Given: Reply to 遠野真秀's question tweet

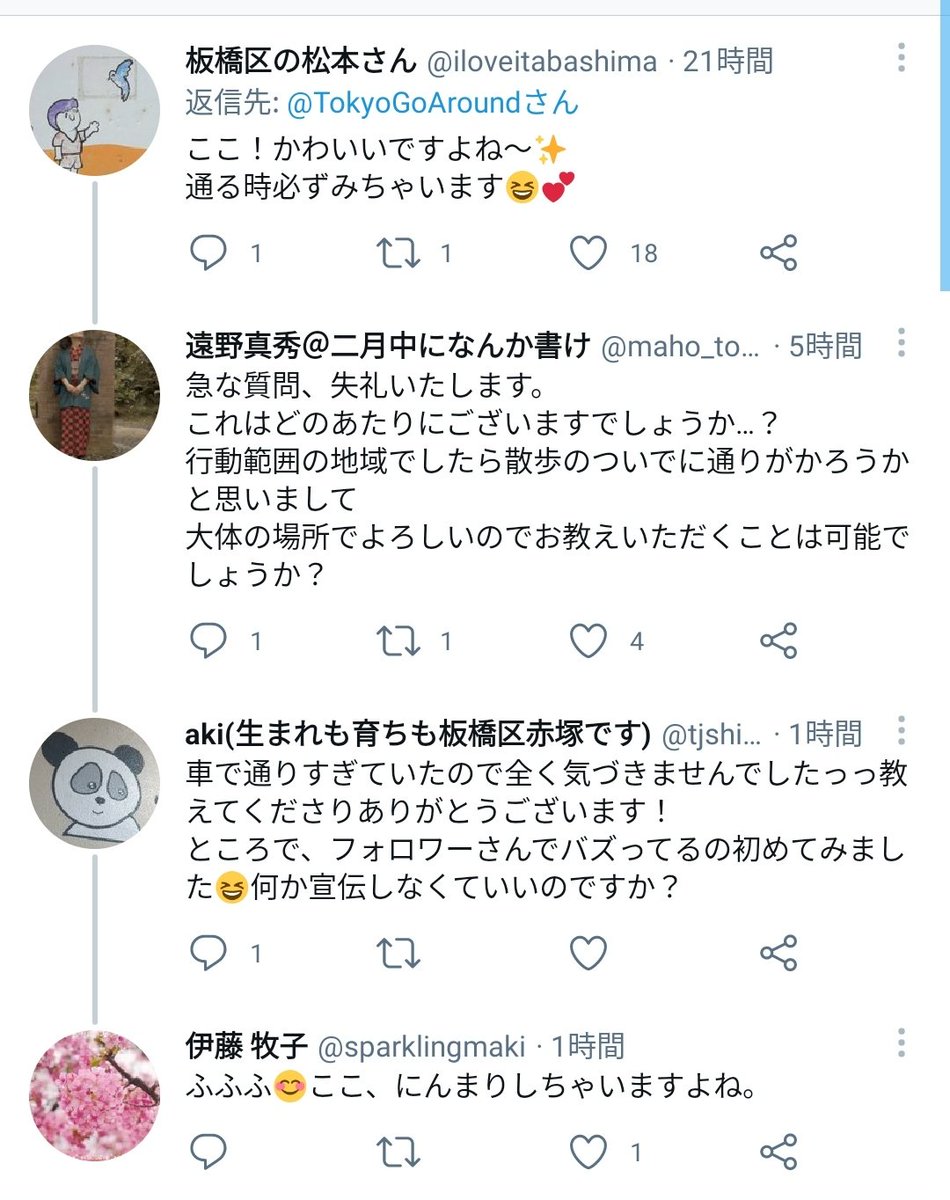Looking at the screenshot, I should (208, 640).
